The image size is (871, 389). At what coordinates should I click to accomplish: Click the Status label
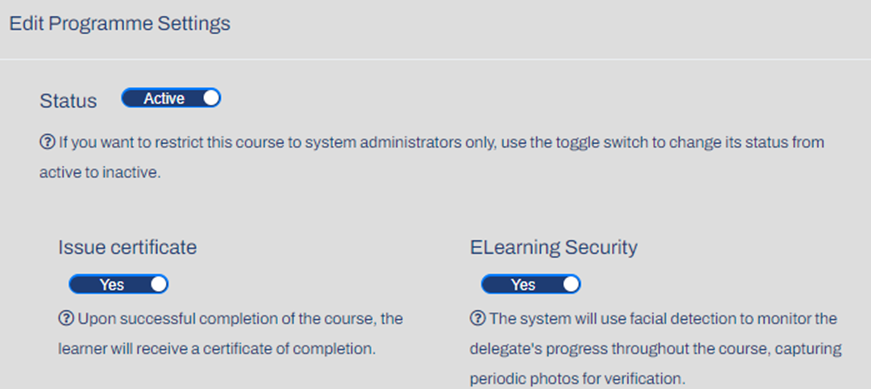(x=68, y=101)
